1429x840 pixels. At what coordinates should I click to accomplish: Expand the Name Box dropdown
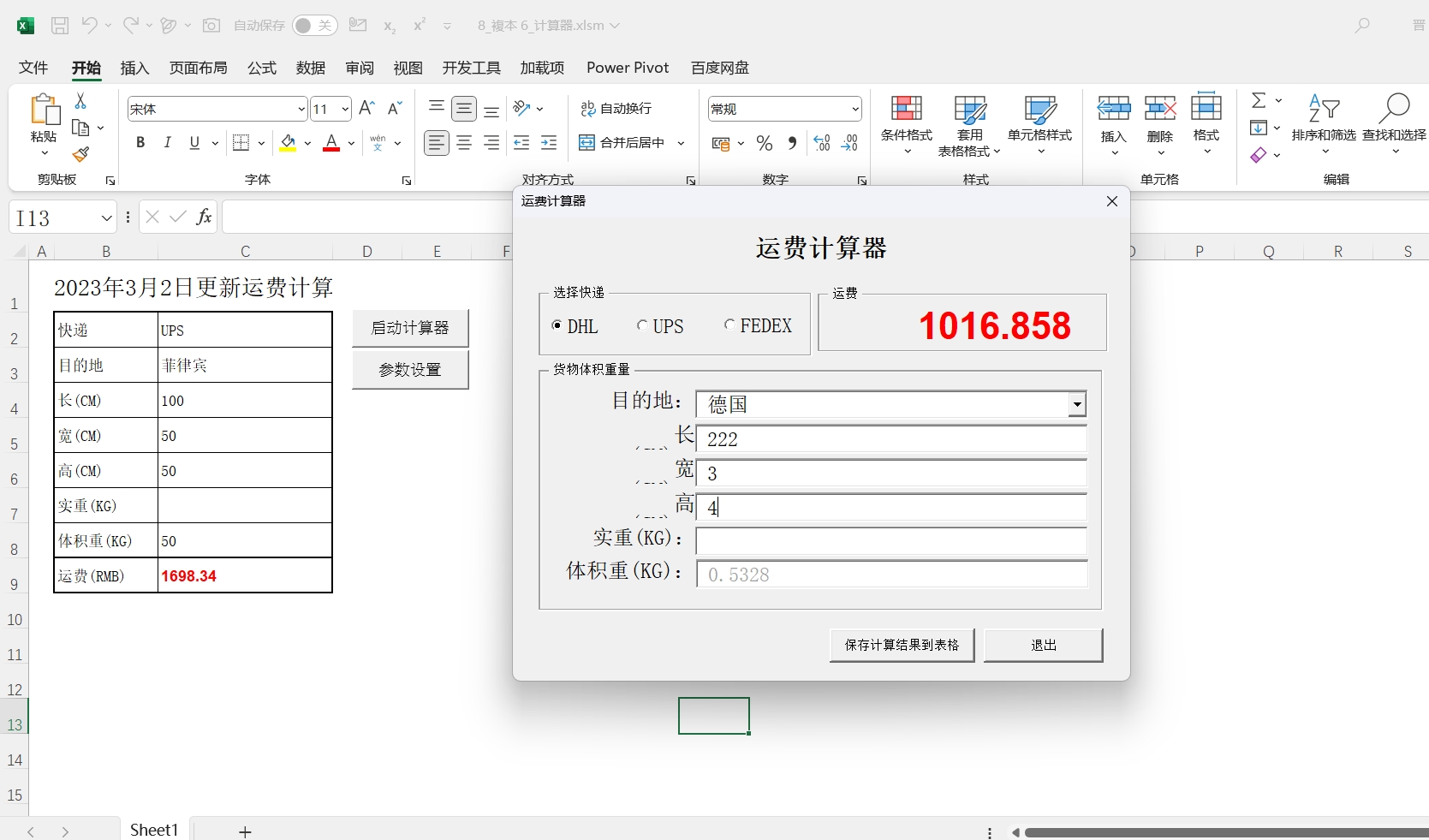click(x=106, y=217)
